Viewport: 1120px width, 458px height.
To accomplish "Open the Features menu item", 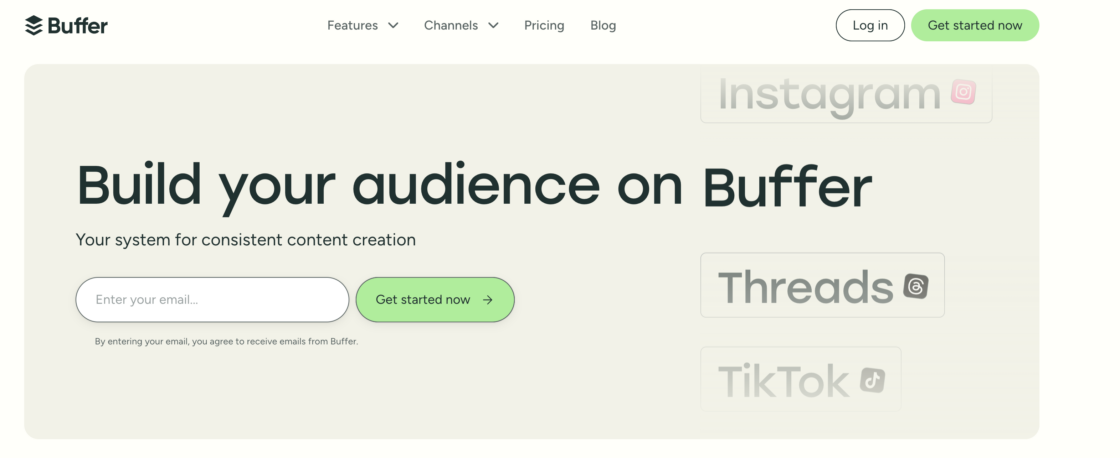I will [x=352, y=26].
